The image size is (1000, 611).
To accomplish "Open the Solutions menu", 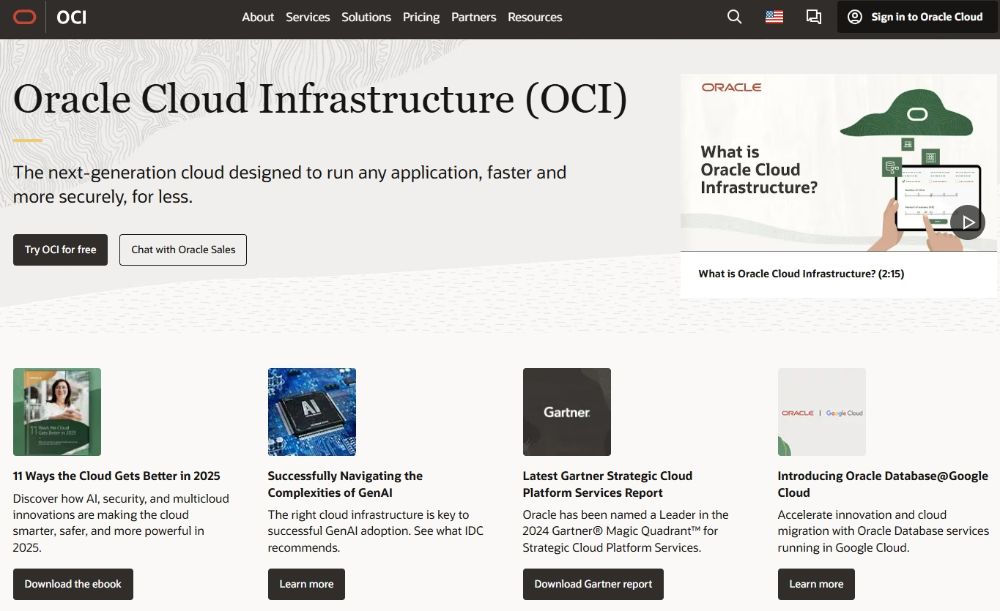I will coord(366,17).
